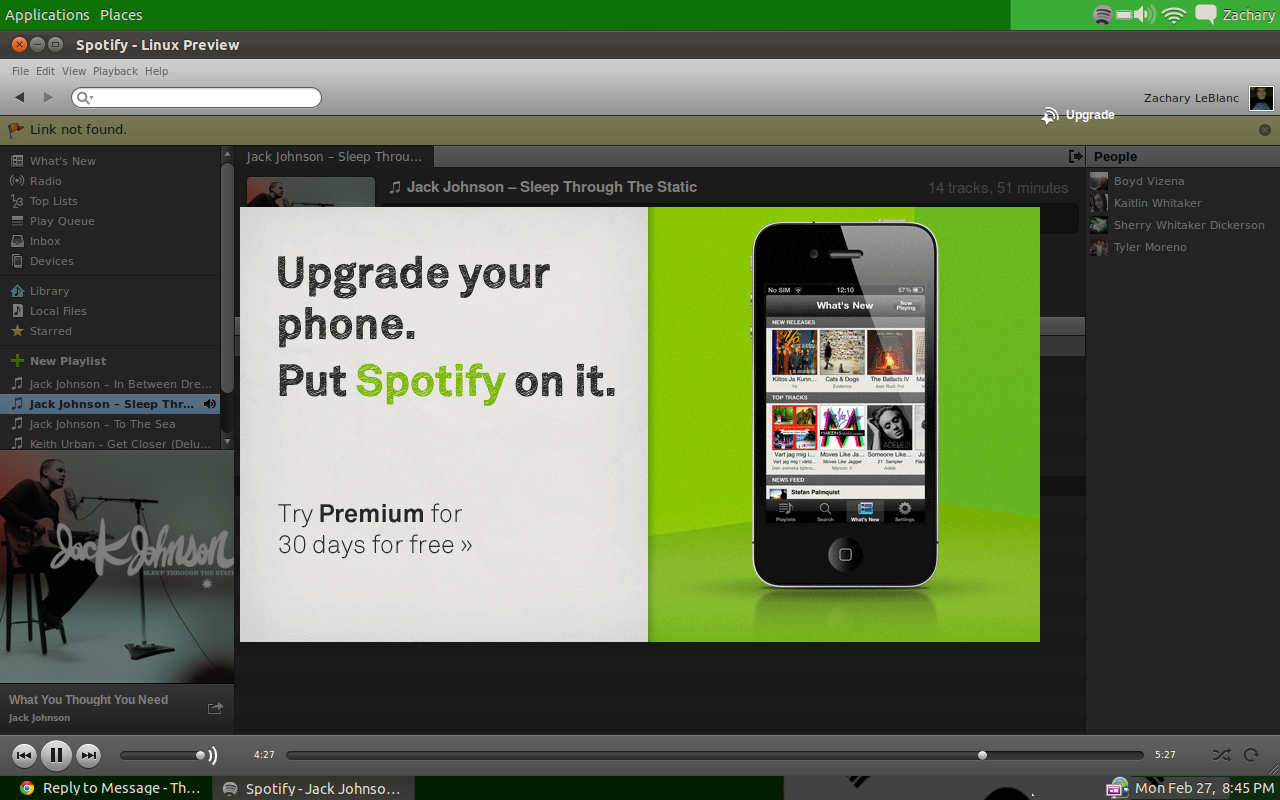The image size is (1280, 800).
Task: Click the speaker icon on the playing playlist
Action: pos(210,404)
